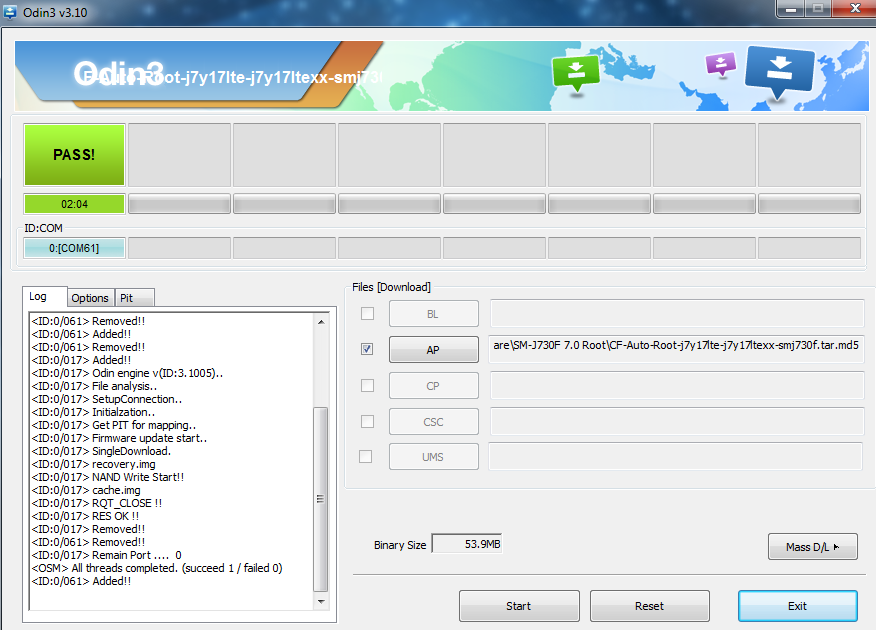Close the Odin3 window
The image size is (877, 631).
pos(854,9)
